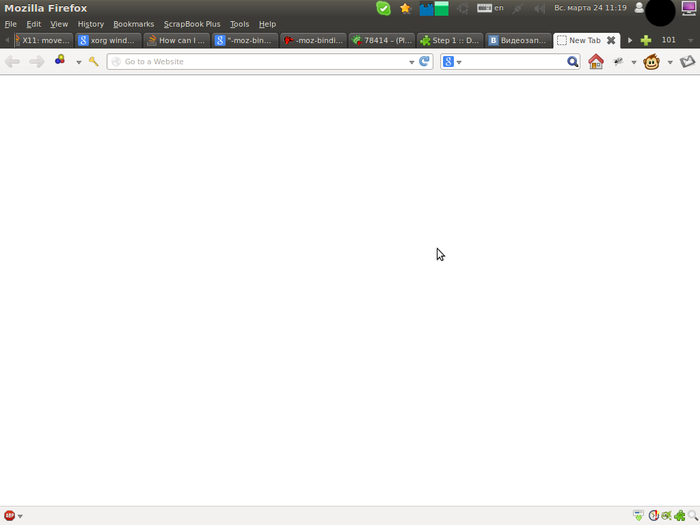Click the green checkmark tray icon
Image resolution: width=700 pixels, height=525 pixels.
[x=383, y=8]
